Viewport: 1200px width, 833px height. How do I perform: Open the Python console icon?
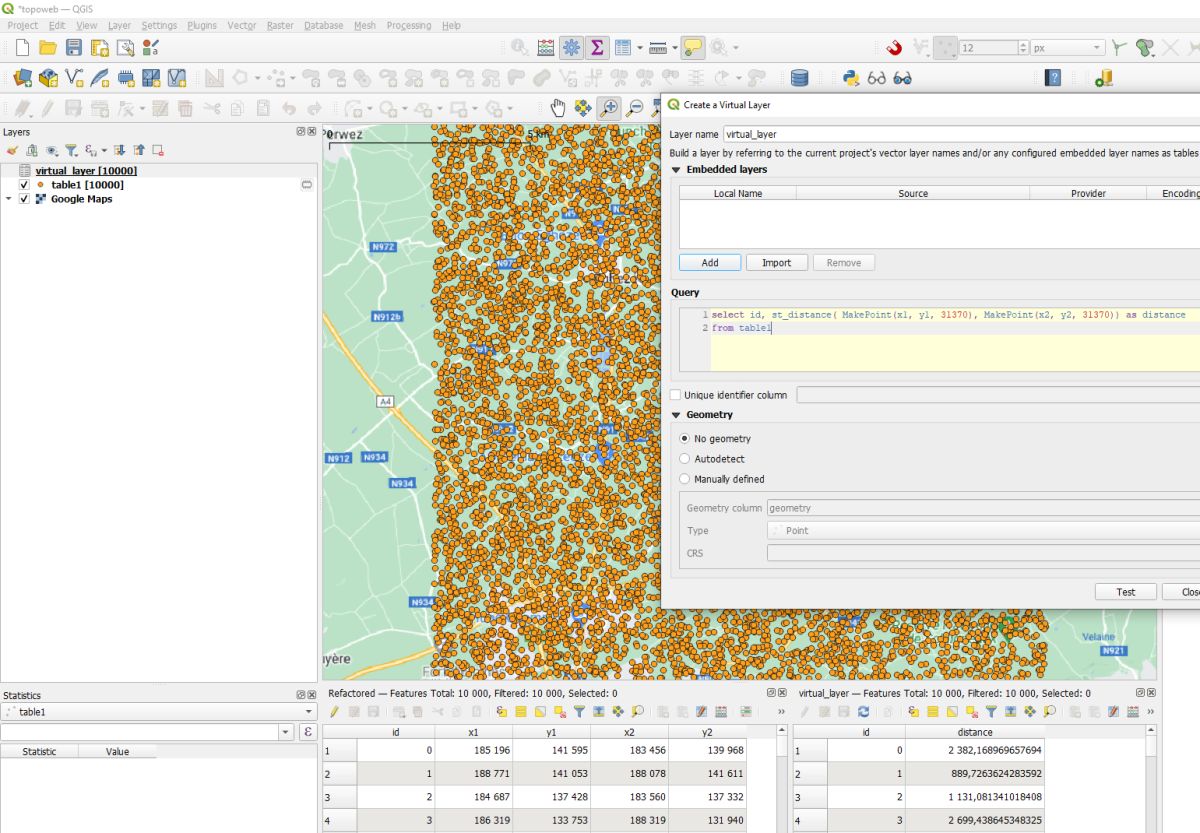tap(851, 78)
